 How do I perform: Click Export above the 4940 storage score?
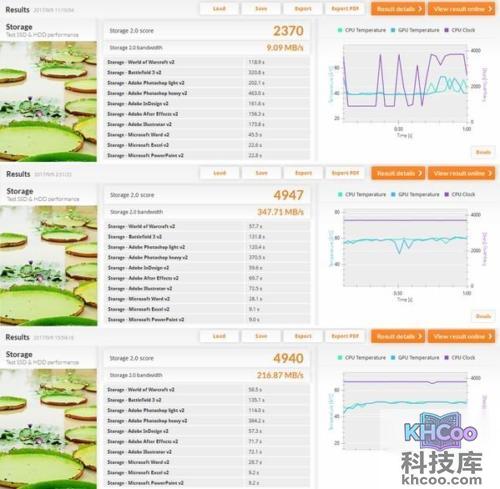coord(303,336)
